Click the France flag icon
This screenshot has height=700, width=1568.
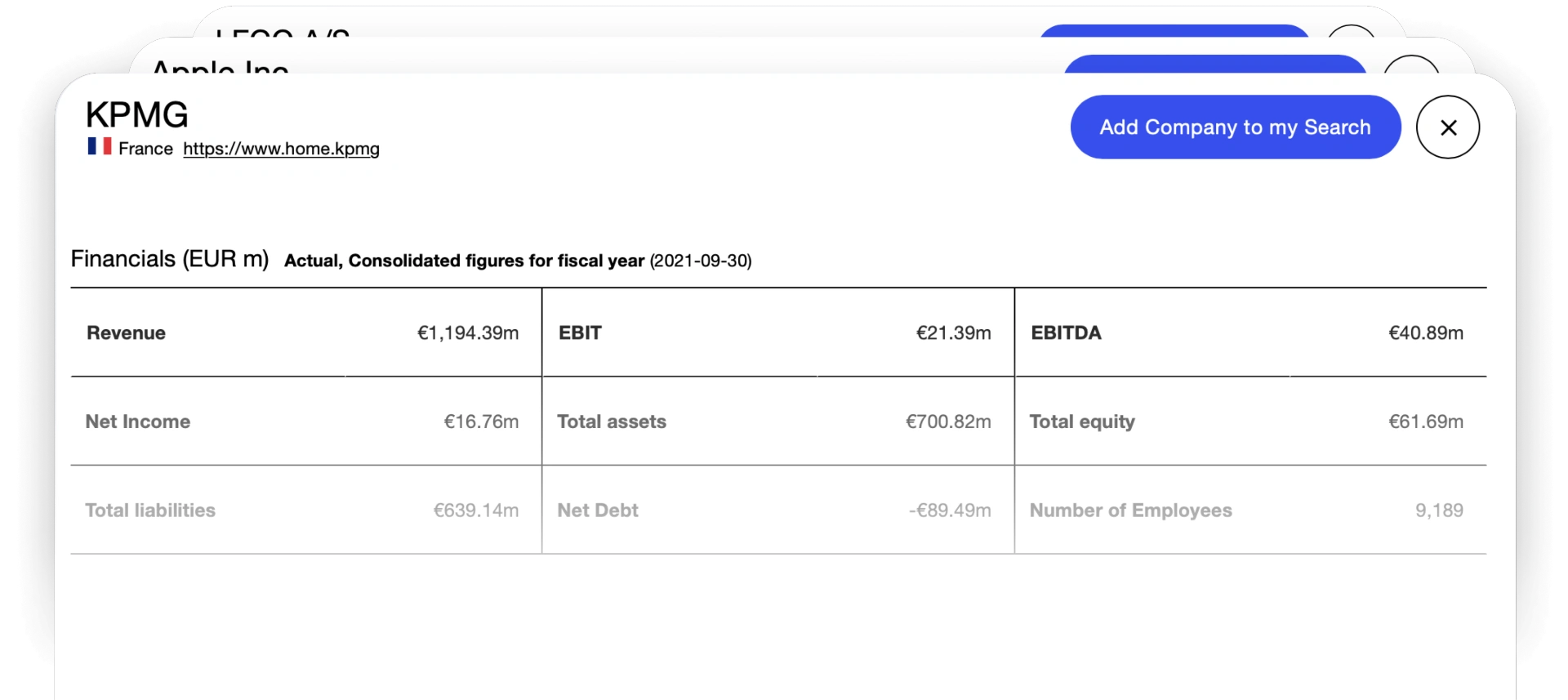click(x=98, y=147)
